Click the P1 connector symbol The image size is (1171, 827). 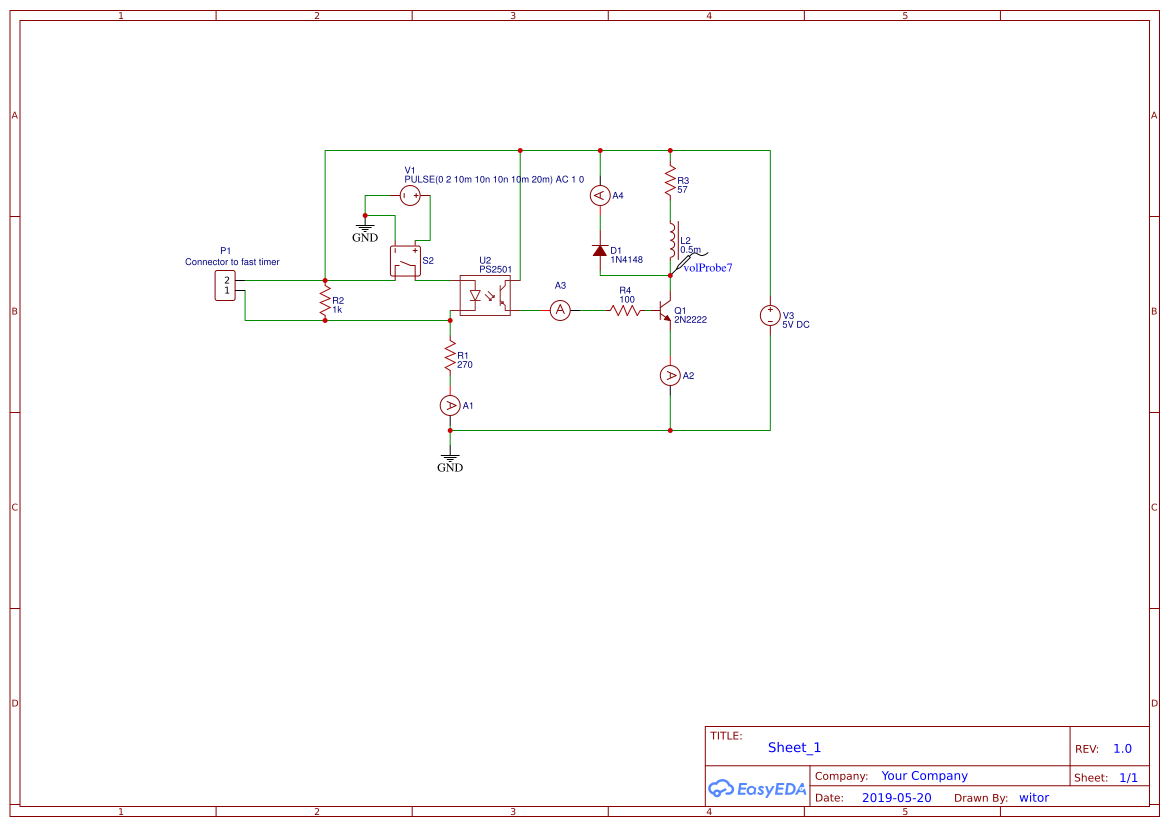tap(226, 286)
